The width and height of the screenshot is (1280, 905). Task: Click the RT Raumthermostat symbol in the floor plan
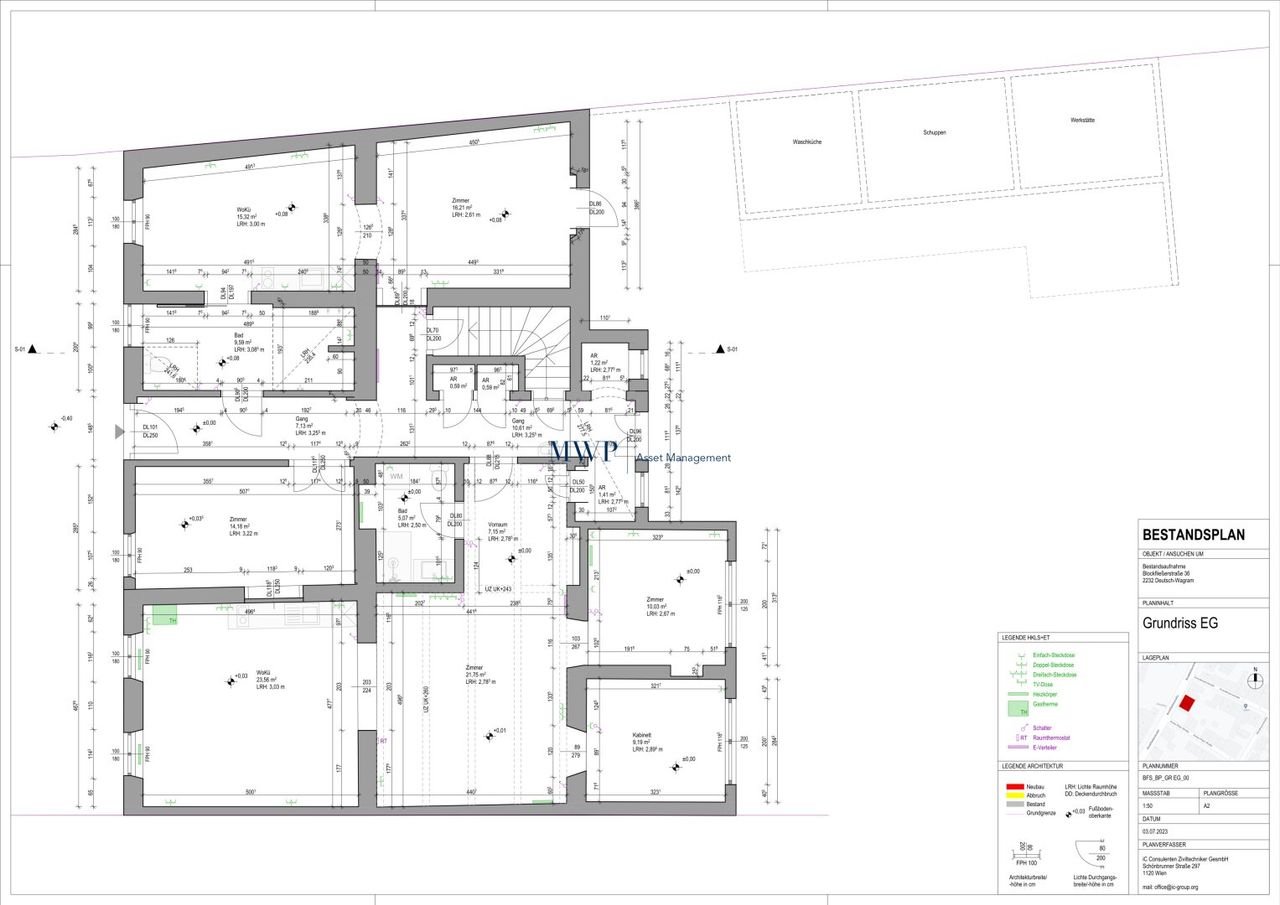click(x=383, y=741)
